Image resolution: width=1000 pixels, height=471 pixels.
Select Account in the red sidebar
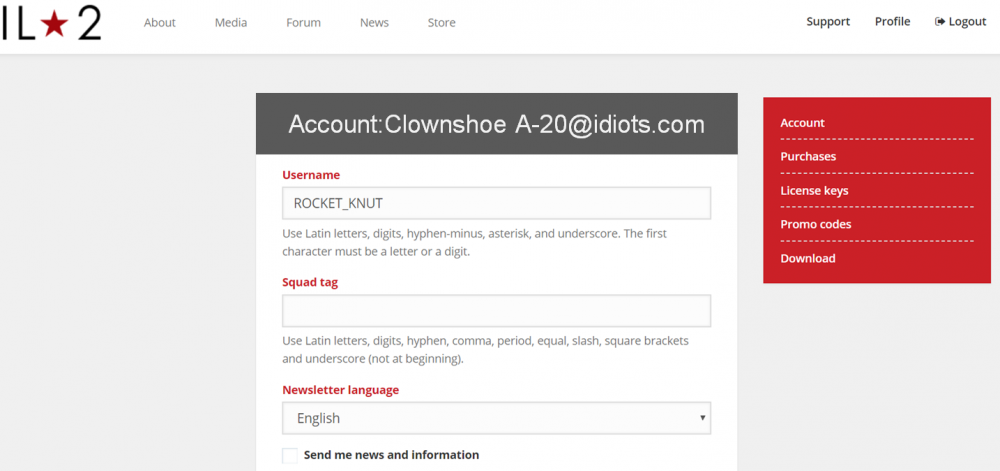[x=802, y=123]
